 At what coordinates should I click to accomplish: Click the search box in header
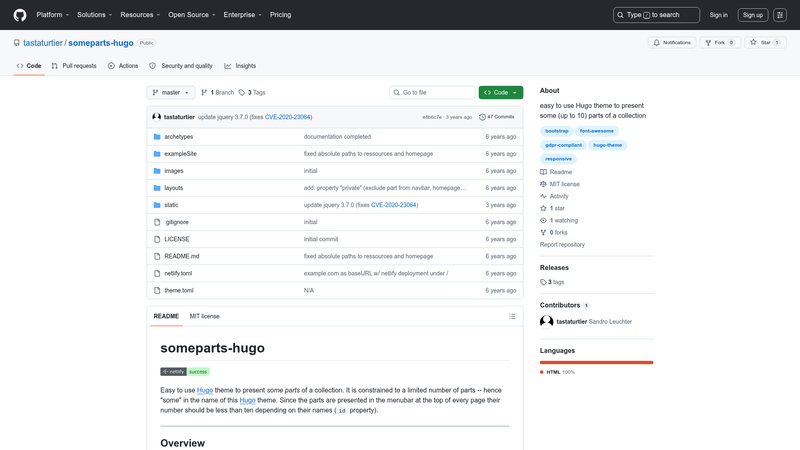tap(656, 15)
